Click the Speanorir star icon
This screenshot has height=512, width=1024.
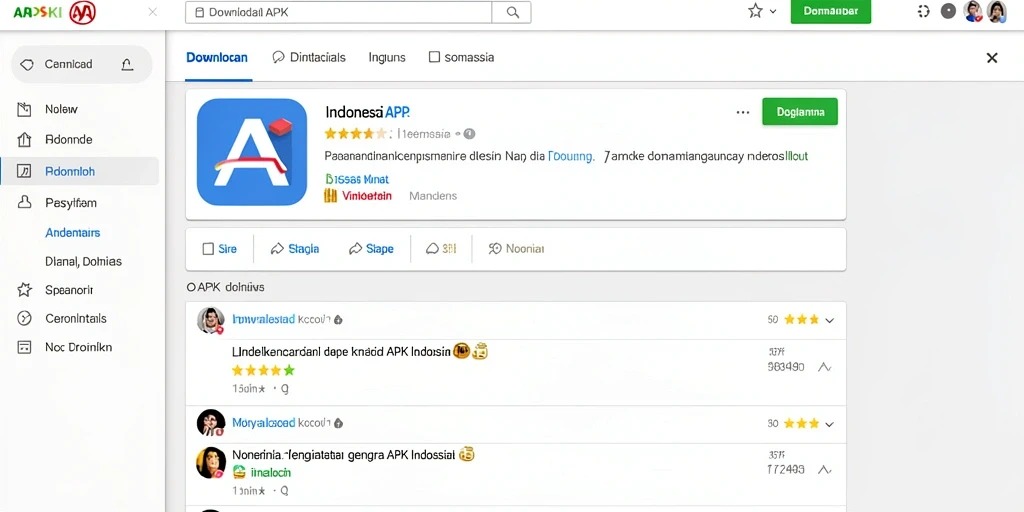click(x=24, y=289)
